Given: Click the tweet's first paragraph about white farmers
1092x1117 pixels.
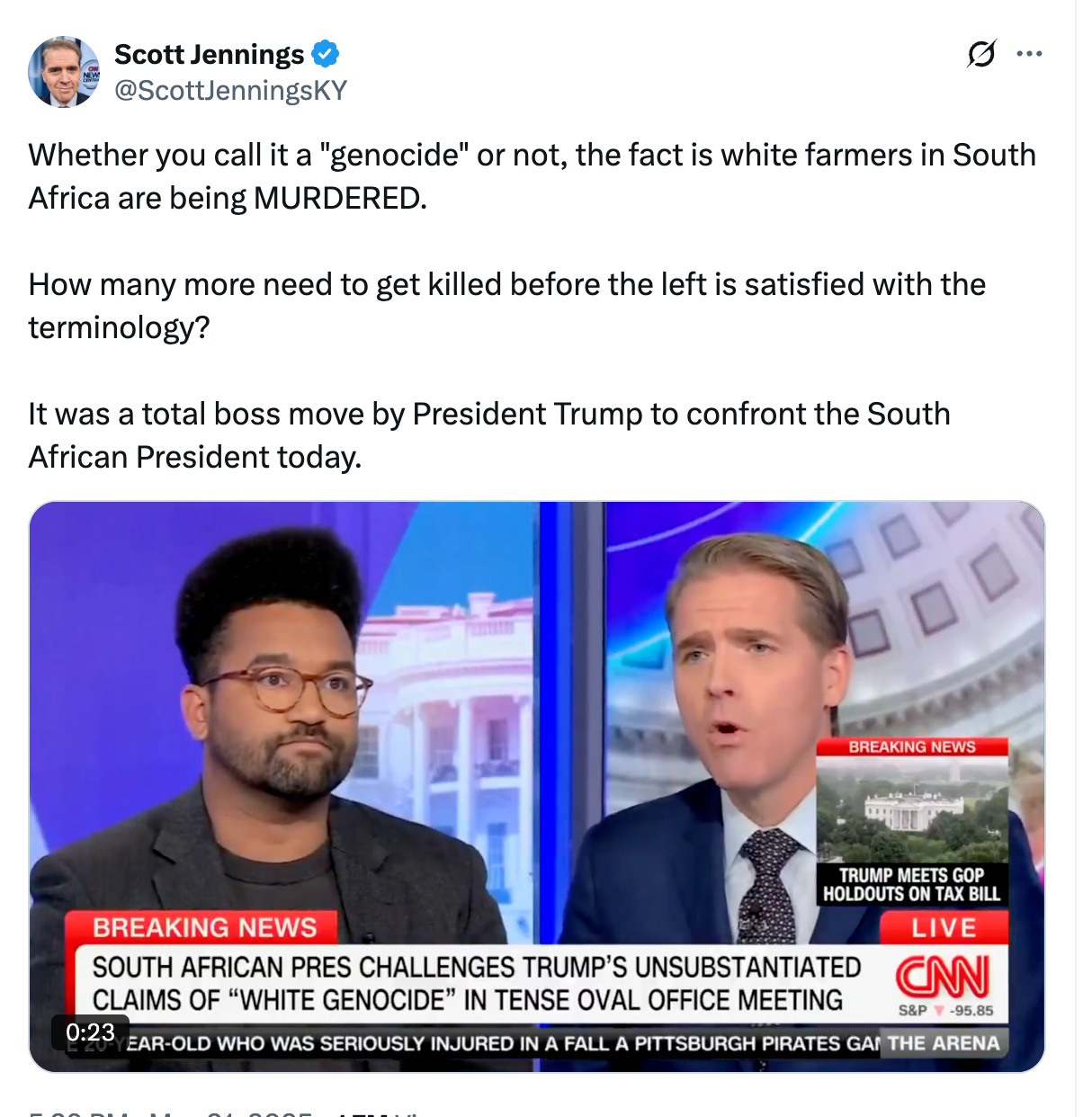Looking at the screenshot, I should (533, 176).
